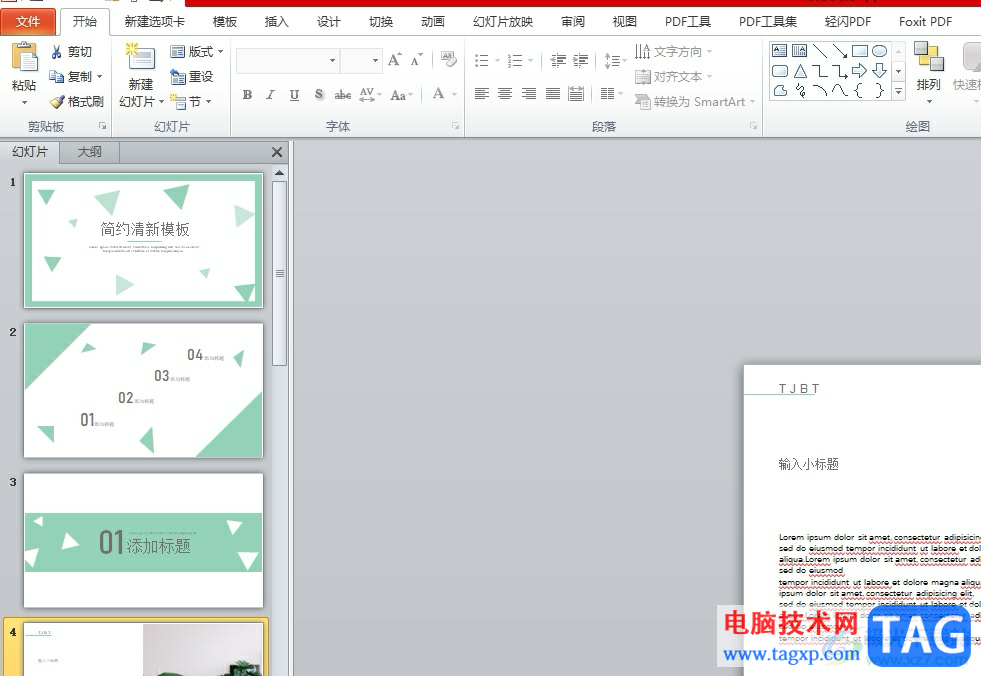
Task: Select the triangle shape in gallery
Action: point(800,71)
